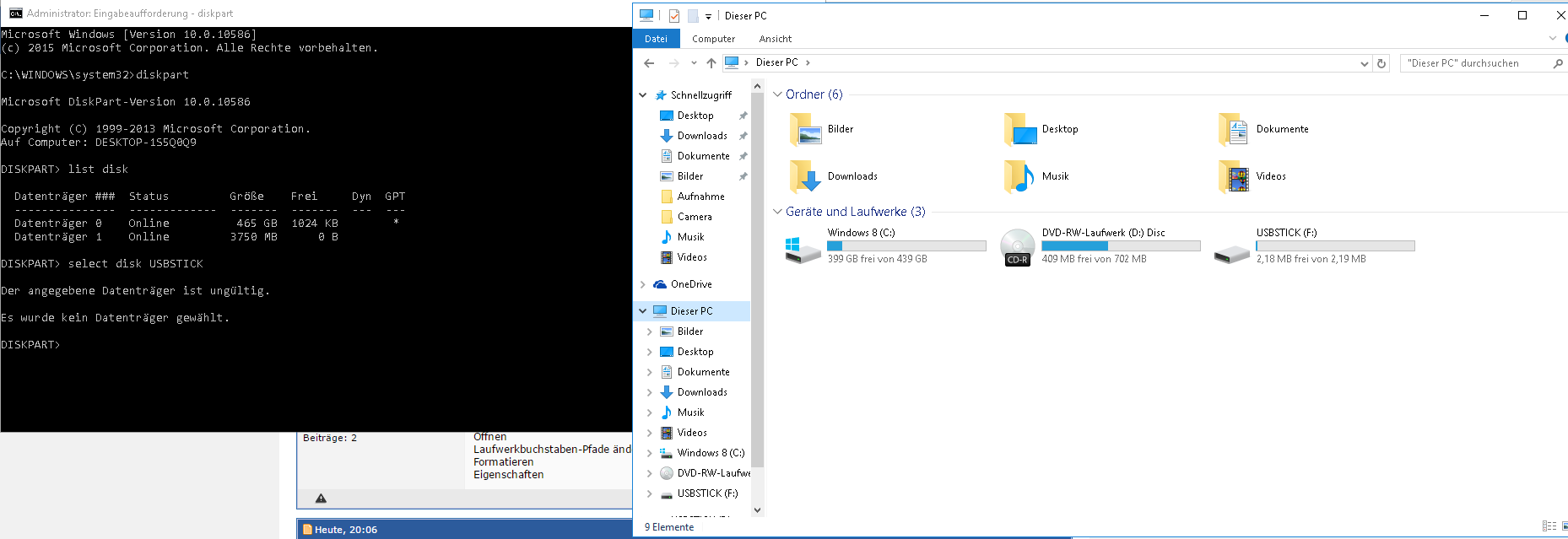1568x539 pixels.
Task: Click the Musik icon under Schnellzugriff
Action: 667,237
